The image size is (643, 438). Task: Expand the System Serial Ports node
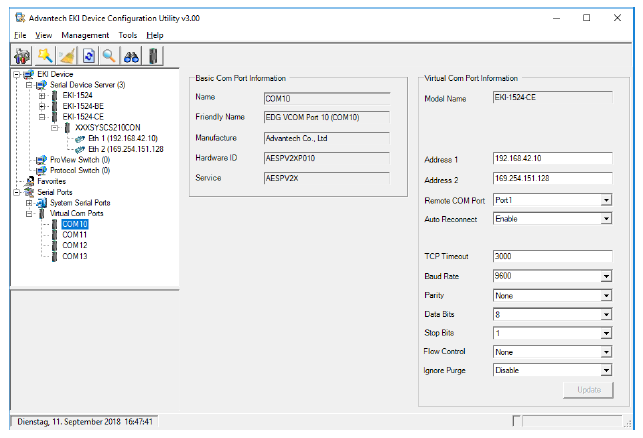pos(29,203)
